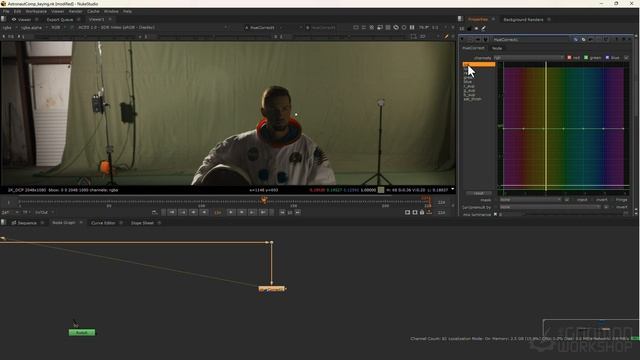Select the sat_thrsh curve in list
Screen dimensions: 640x360
coord(473,99)
